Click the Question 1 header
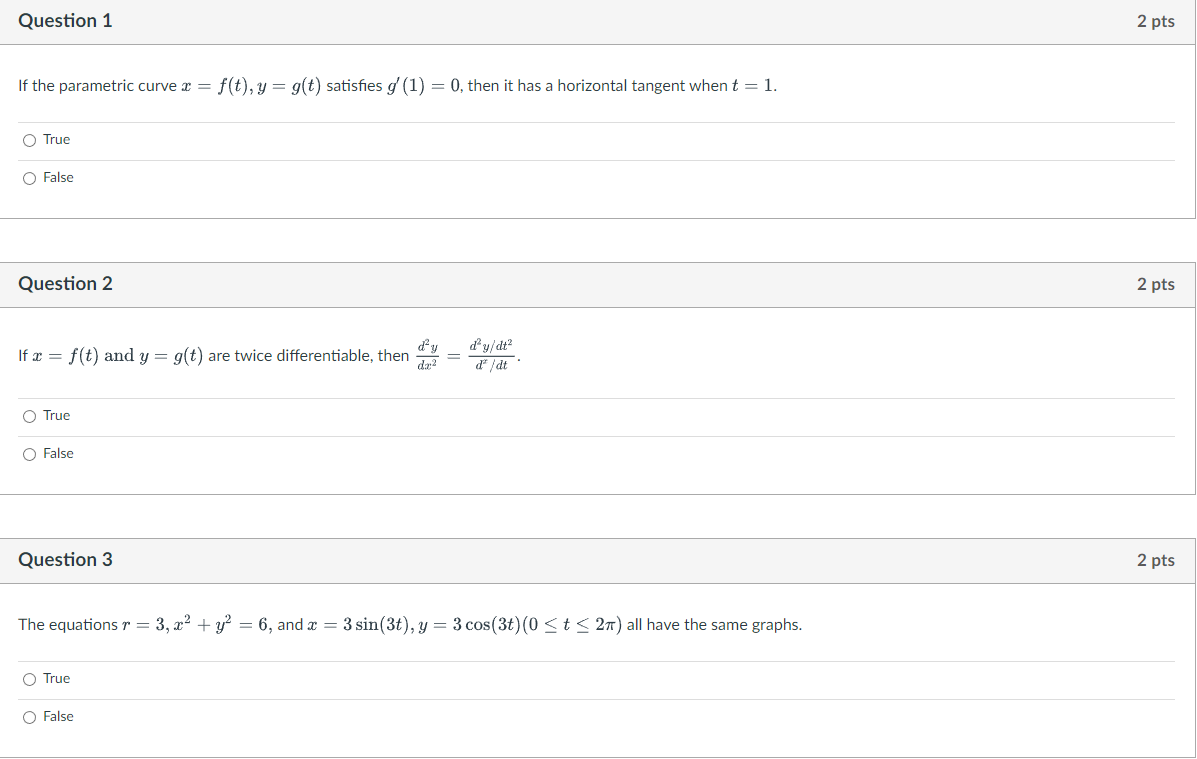The height and width of the screenshot is (759, 1197). (65, 20)
